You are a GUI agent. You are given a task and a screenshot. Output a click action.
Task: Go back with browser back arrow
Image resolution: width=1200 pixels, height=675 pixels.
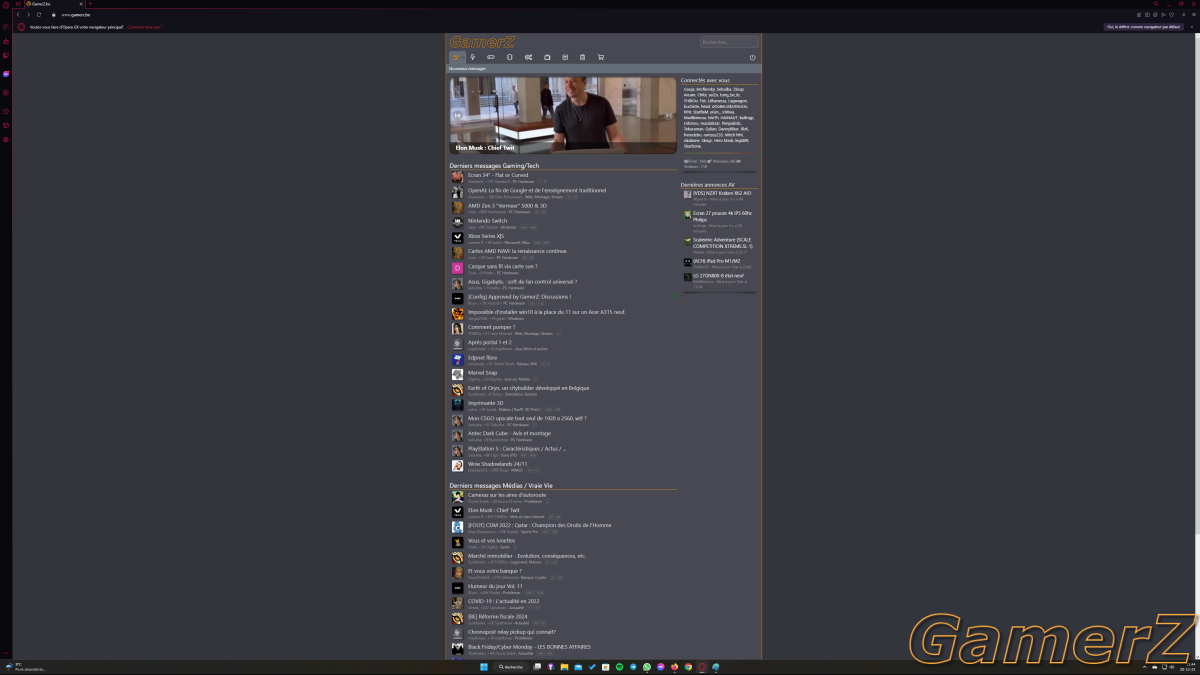pos(18,15)
